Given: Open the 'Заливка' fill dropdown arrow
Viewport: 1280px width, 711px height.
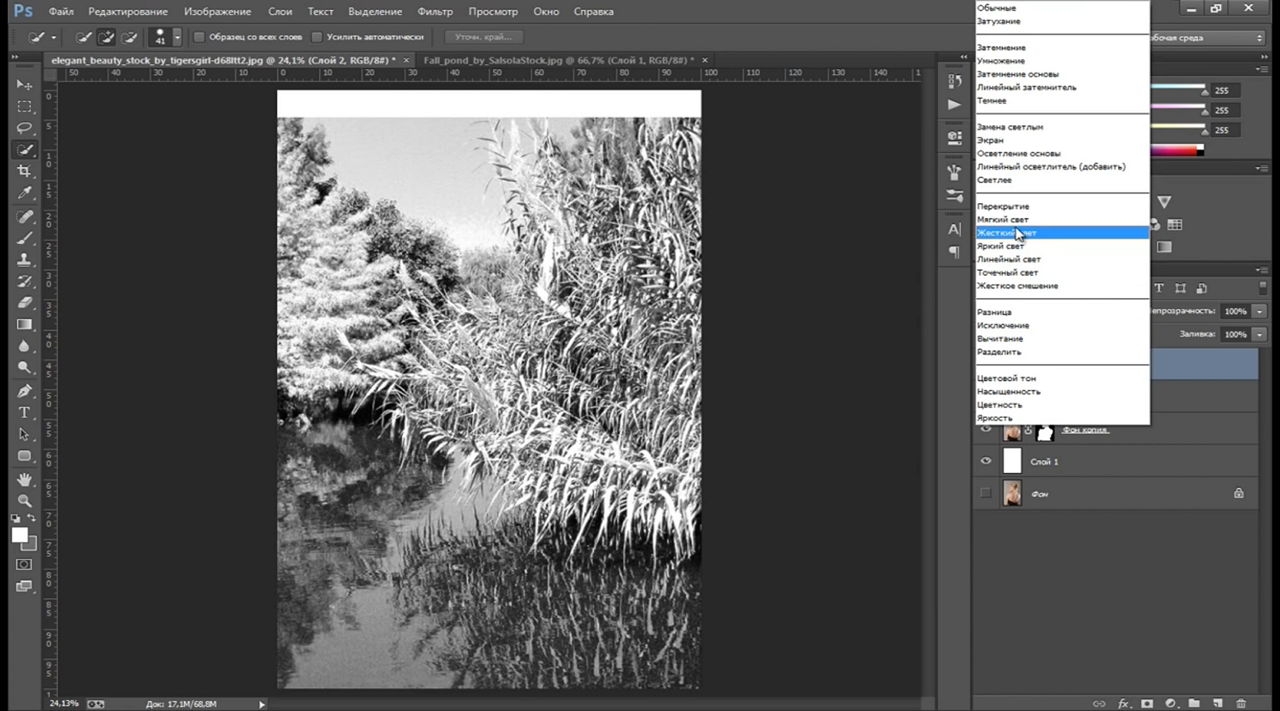Looking at the screenshot, I should pos(1260,334).
